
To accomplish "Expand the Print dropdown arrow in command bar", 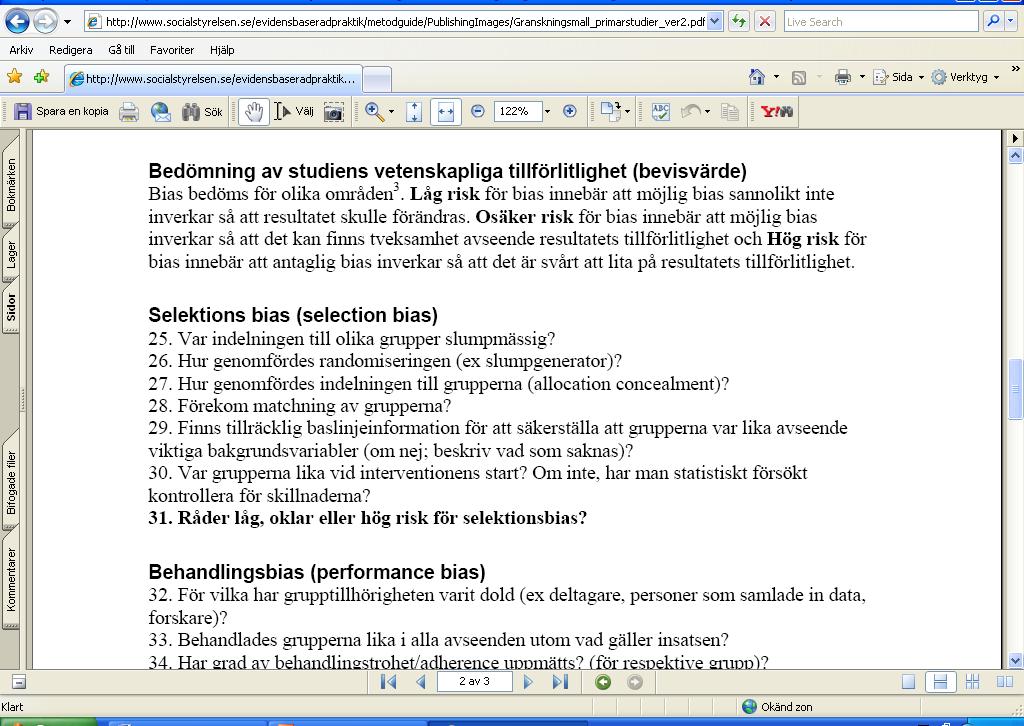I will pyautogui.click(x=862, y=77).
